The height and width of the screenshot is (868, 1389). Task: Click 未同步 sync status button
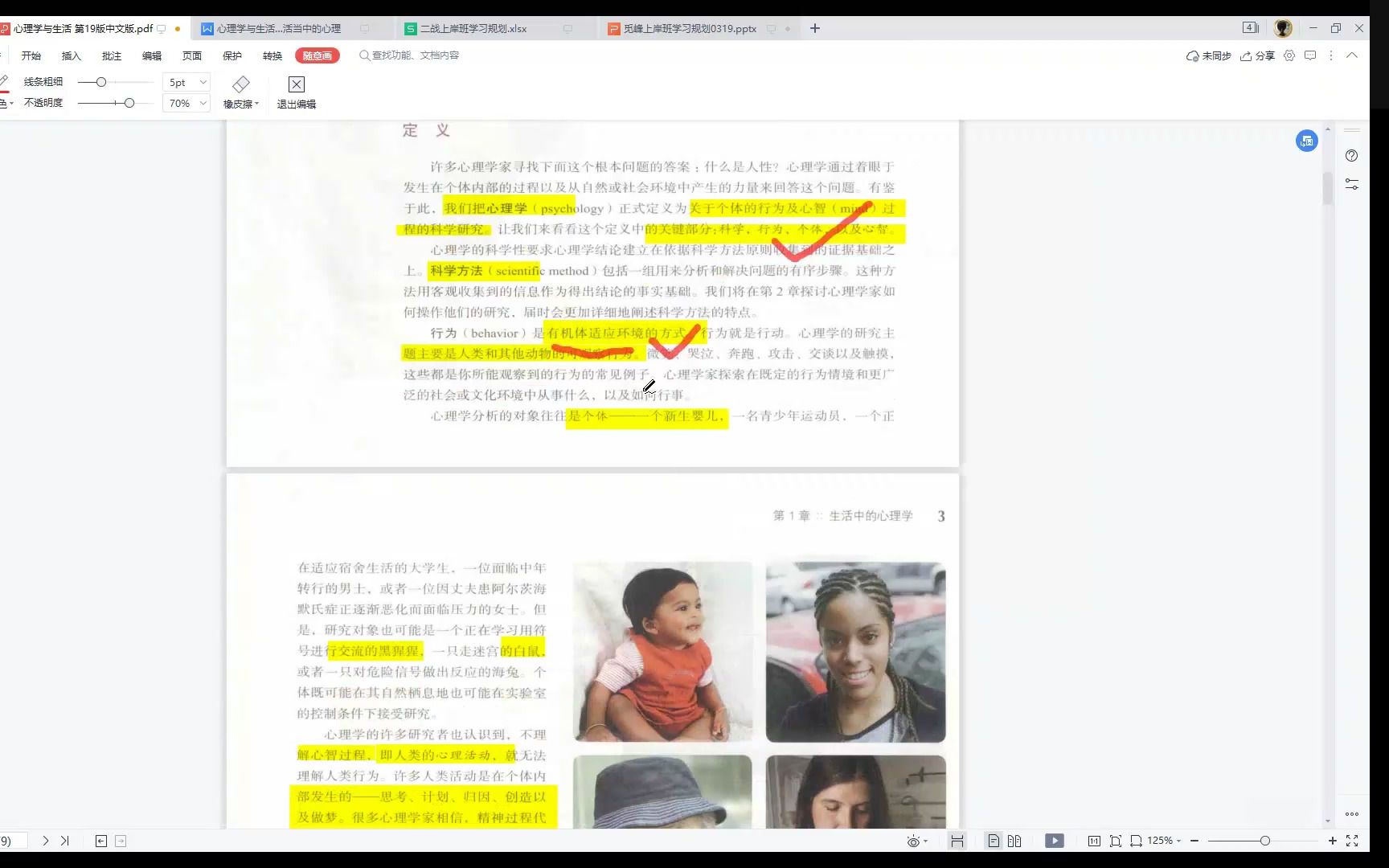(1209, 55)
